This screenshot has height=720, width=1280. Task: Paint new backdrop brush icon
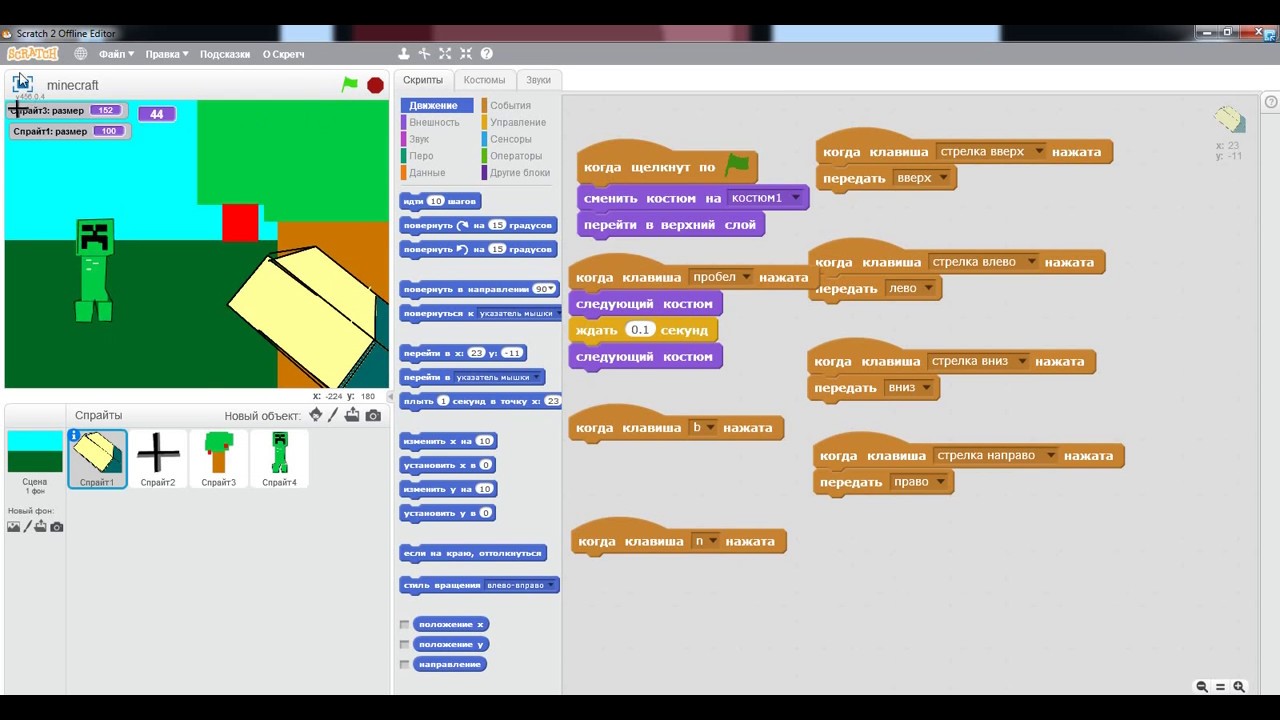[28, 527]
